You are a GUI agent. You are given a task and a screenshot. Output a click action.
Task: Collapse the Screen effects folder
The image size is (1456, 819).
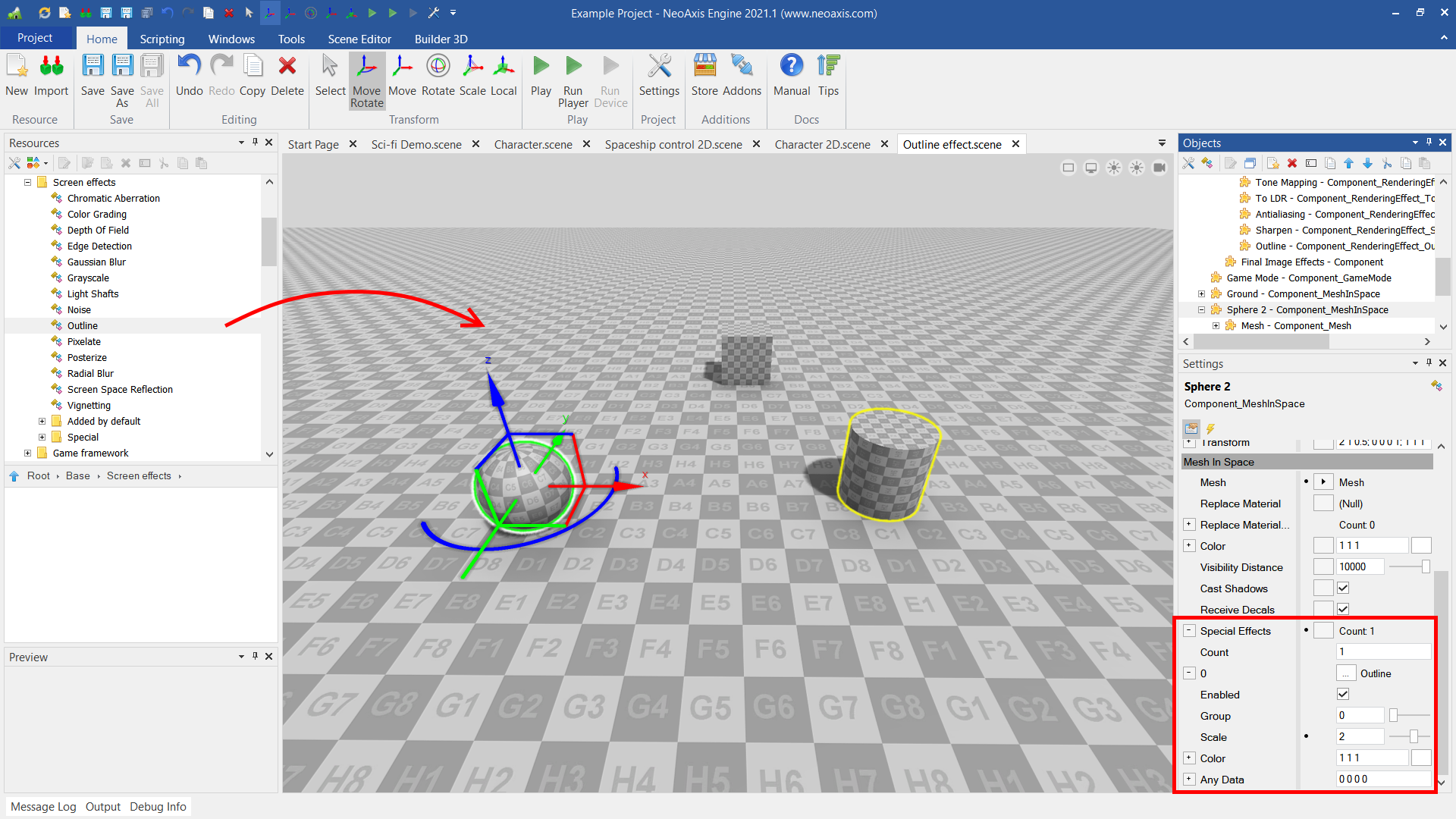pyautogui.click(x=27, y=182)
